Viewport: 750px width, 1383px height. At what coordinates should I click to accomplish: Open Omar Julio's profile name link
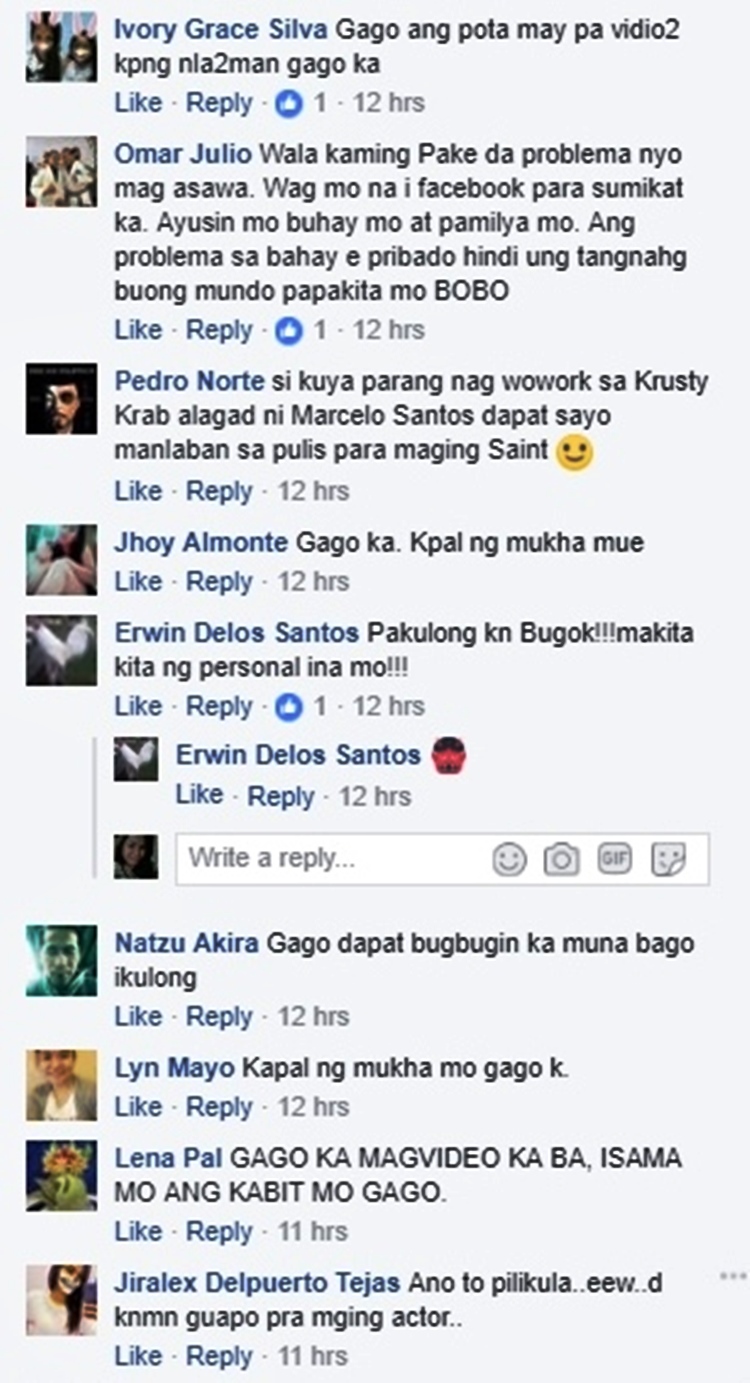click(x=184, y=154)
